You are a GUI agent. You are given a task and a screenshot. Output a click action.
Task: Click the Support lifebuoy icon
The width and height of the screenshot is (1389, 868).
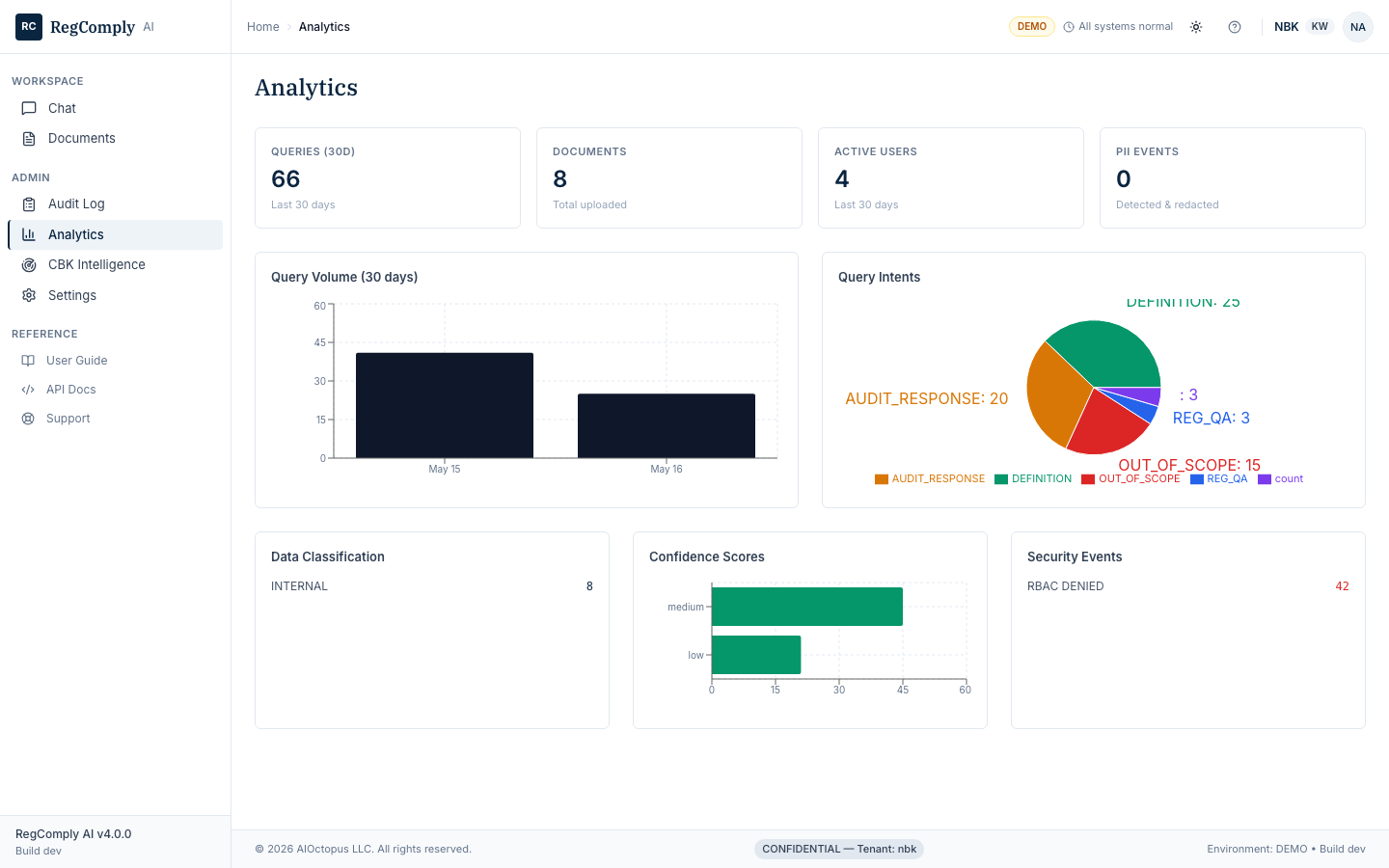point(28,419)
